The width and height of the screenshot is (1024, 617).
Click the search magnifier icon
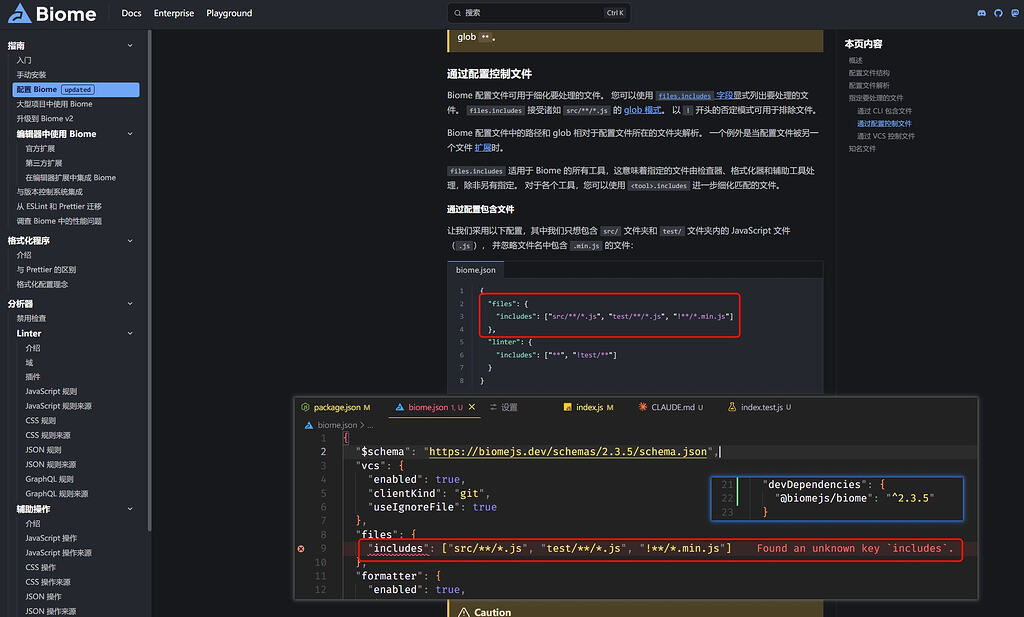point(457,13)
